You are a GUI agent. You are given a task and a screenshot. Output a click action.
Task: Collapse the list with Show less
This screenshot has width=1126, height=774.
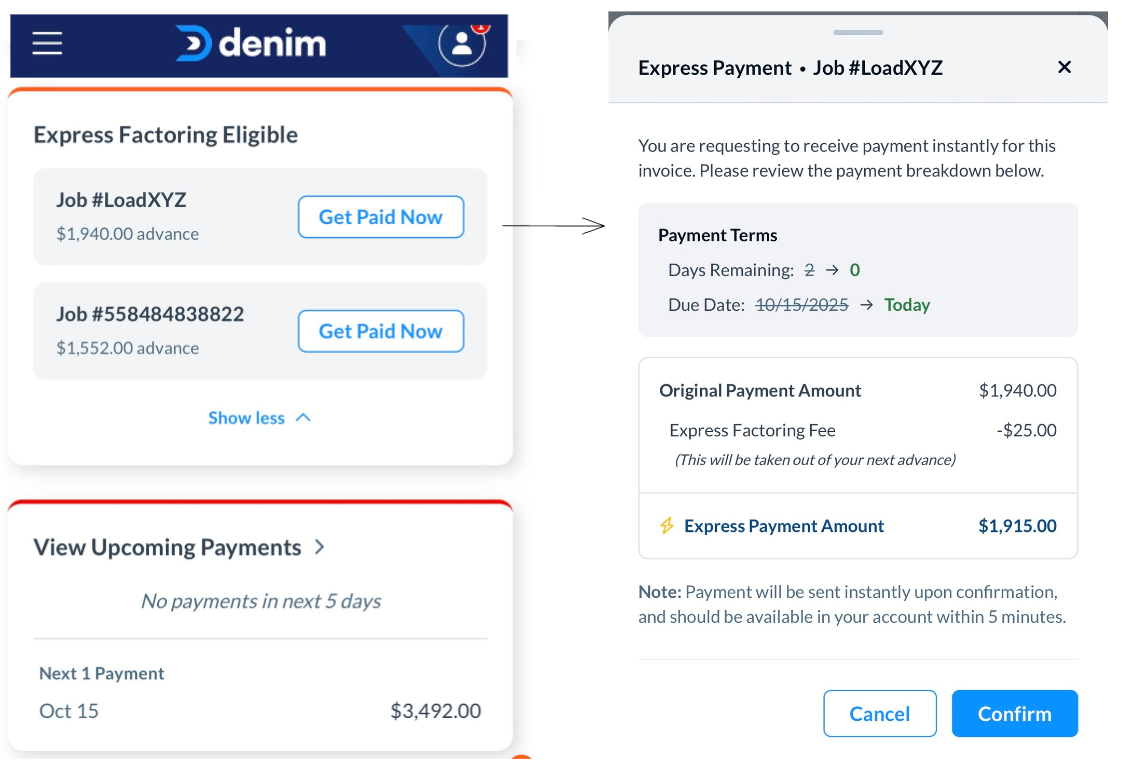(259, 418)
